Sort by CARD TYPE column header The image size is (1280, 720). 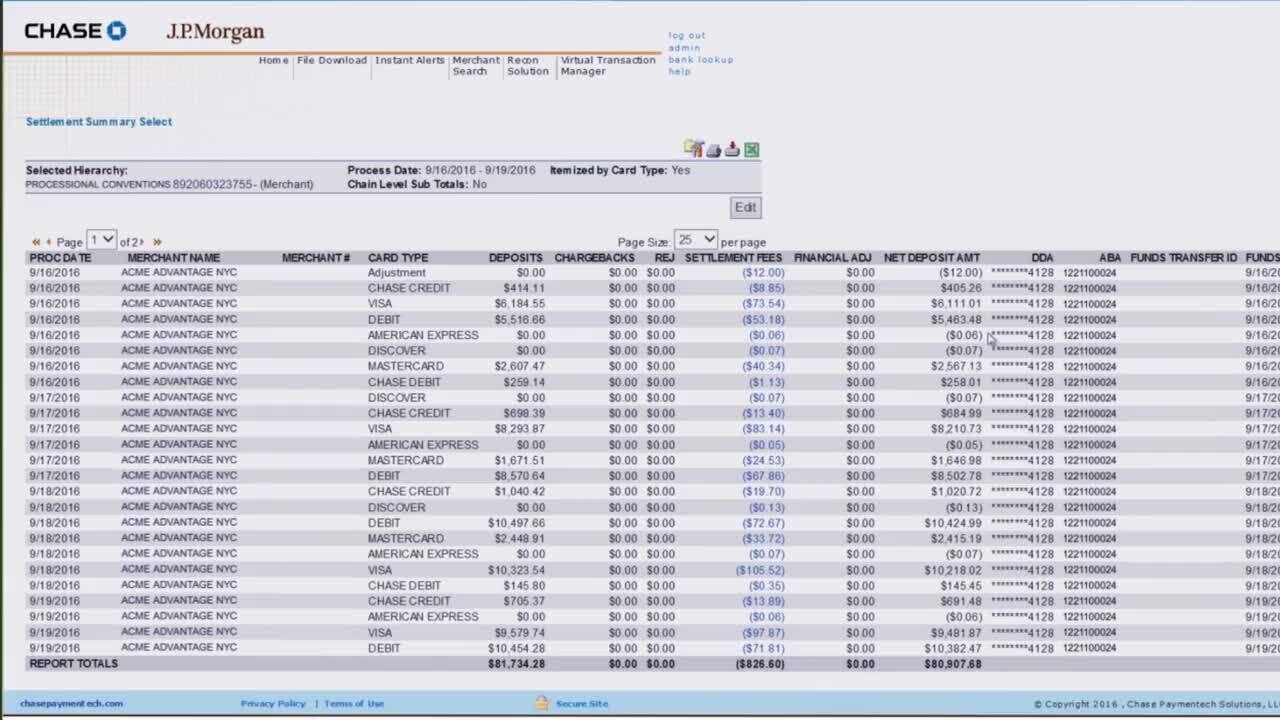pyautogui.click(x=398, y=258)
